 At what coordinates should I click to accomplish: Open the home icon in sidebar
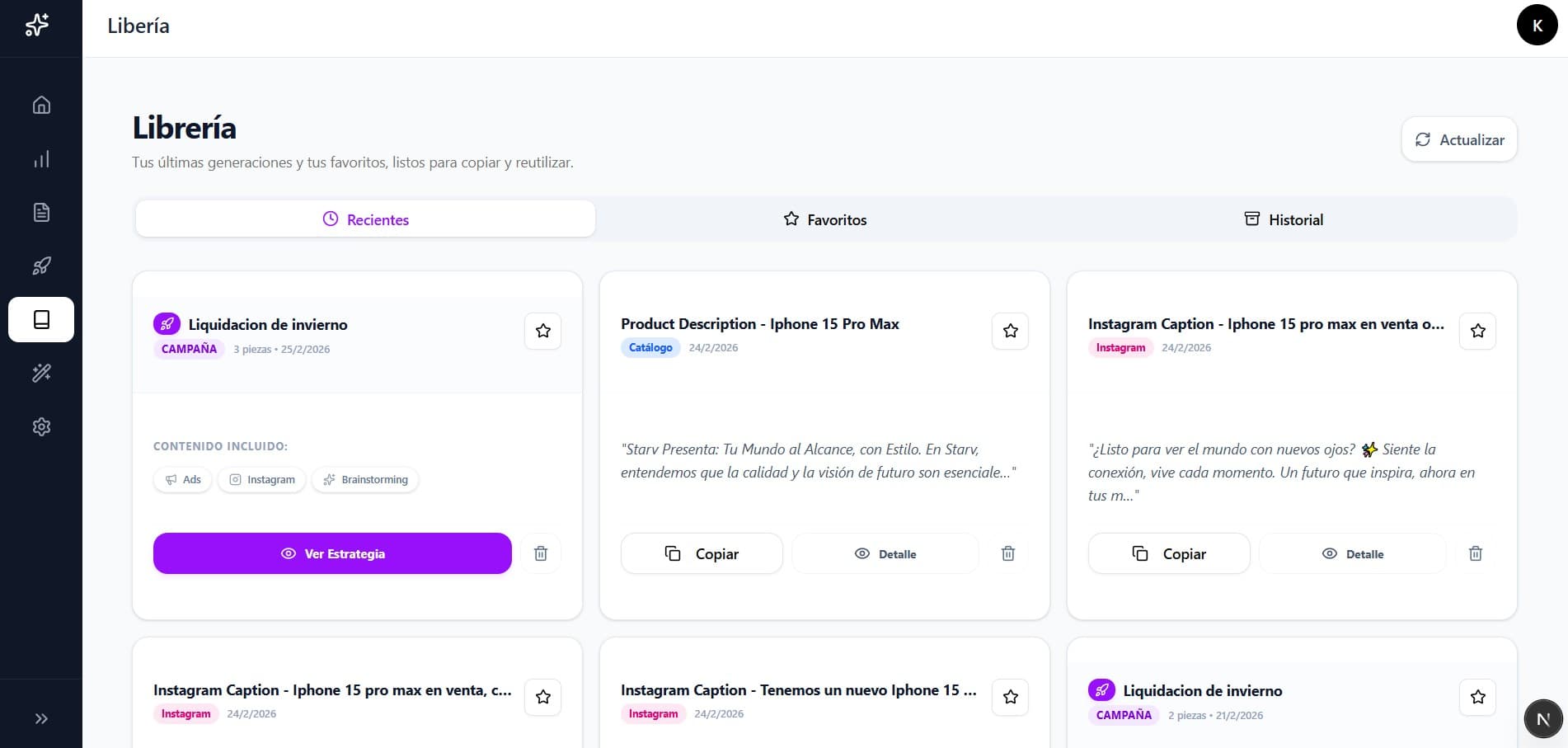41,105
